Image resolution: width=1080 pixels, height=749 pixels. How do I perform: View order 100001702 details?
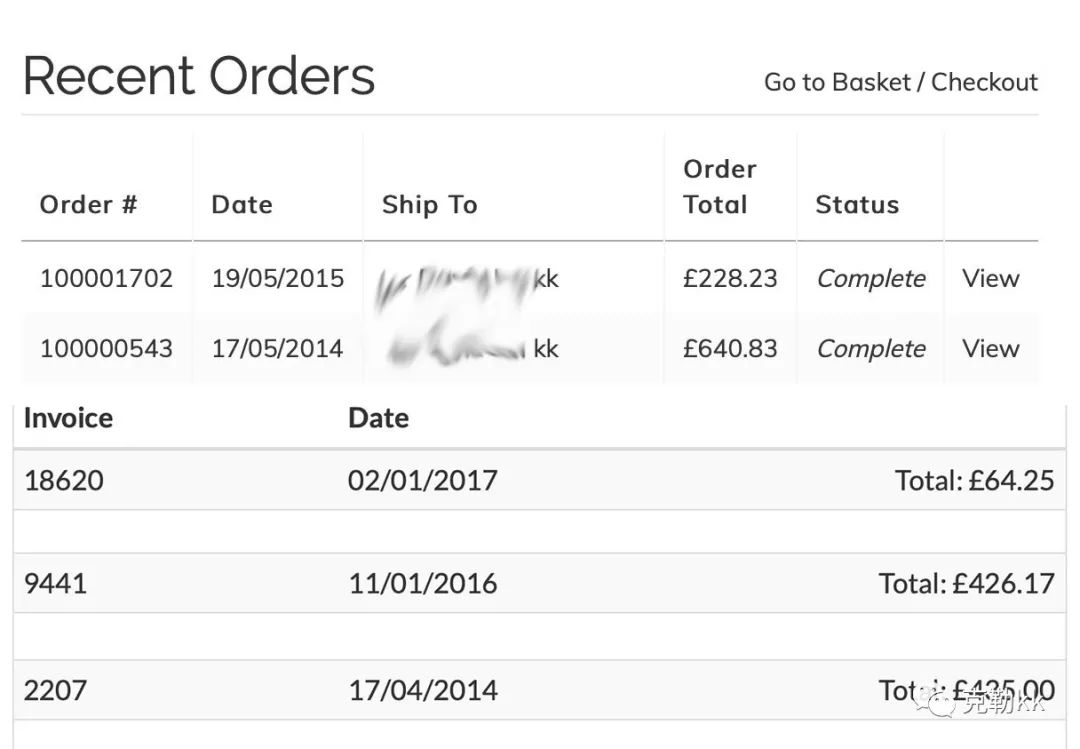[x=990, y=279]
